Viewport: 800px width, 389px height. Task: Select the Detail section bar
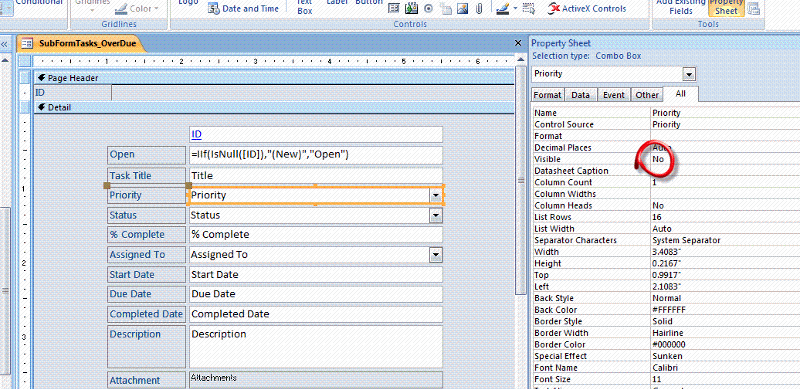pos(273,107)
